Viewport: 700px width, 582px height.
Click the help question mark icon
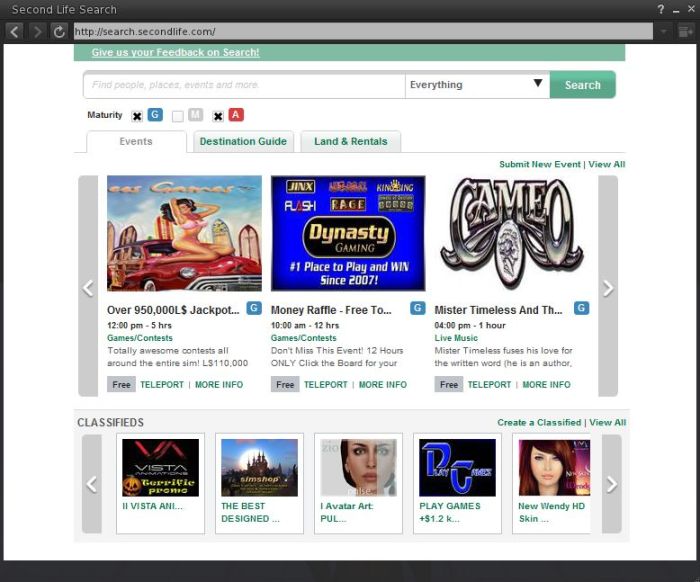[660, 9]
